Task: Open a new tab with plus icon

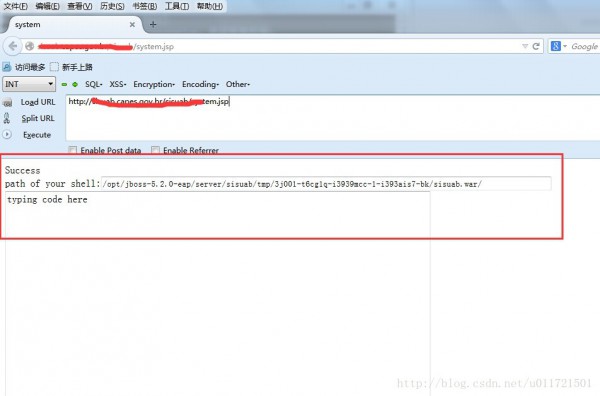Action: (x=153, y=24)
